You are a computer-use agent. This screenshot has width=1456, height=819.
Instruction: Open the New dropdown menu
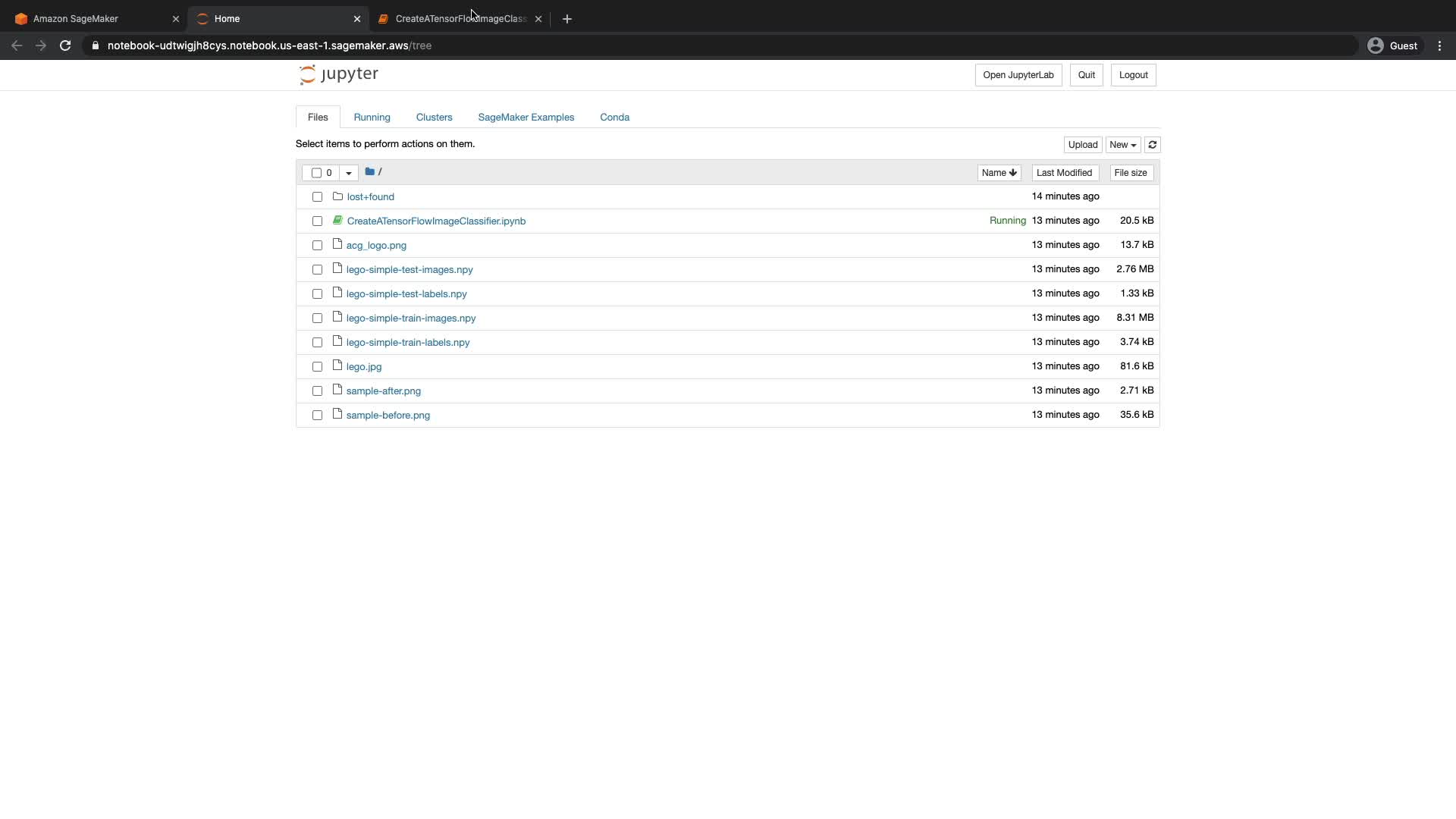(x=1122, y=145)
